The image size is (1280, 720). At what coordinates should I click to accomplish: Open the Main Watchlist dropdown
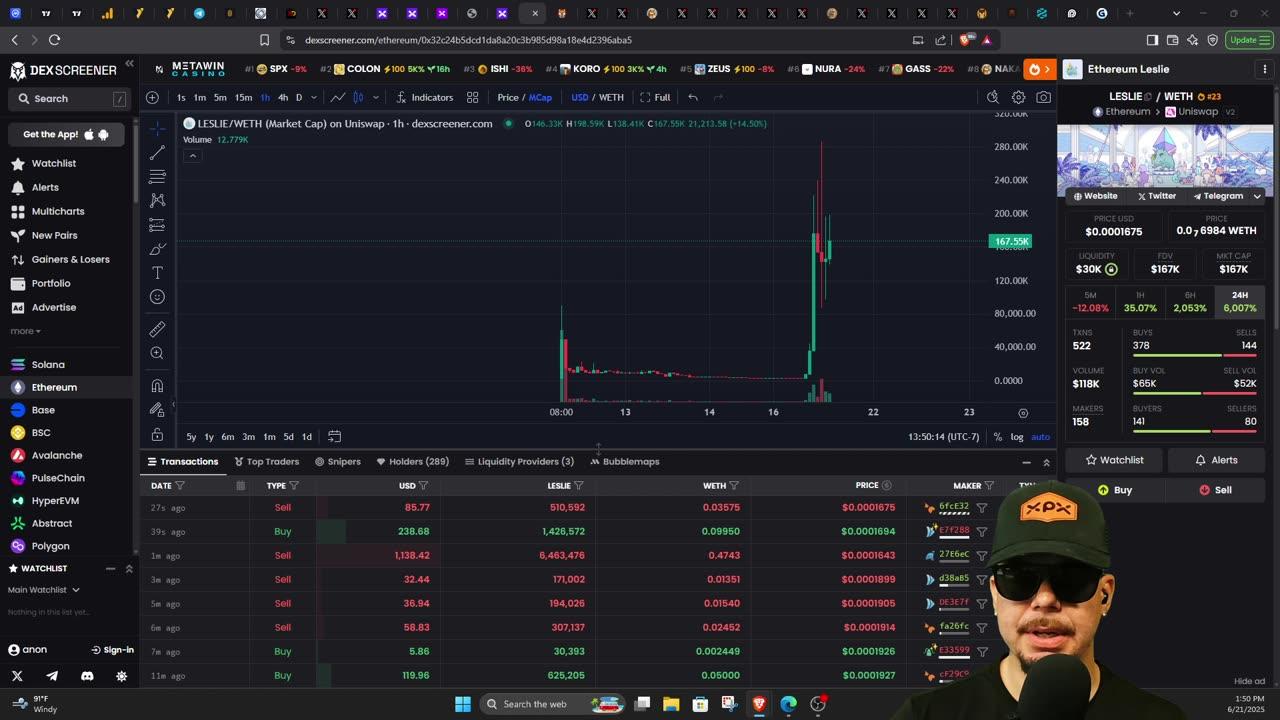[44, 590]
